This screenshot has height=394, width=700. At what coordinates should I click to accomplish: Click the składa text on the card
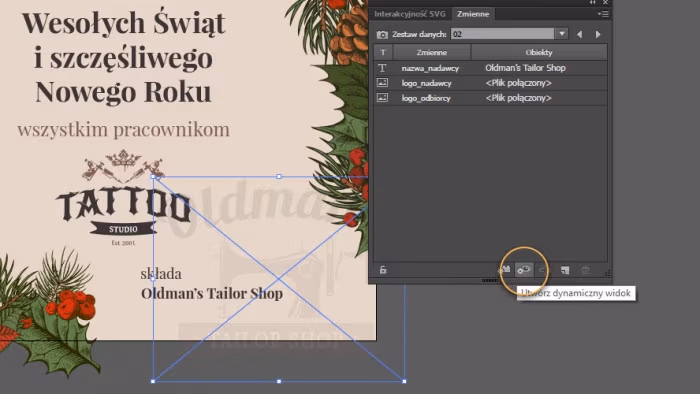161,274
